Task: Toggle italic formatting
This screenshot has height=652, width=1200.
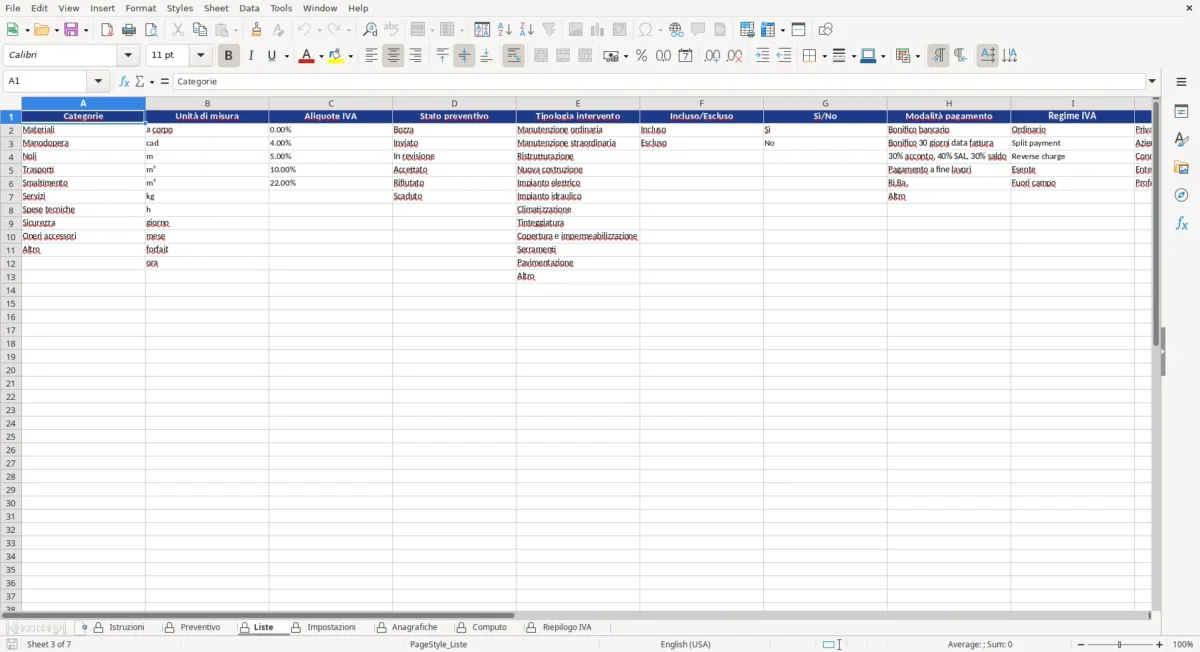Action: point(251,56)
